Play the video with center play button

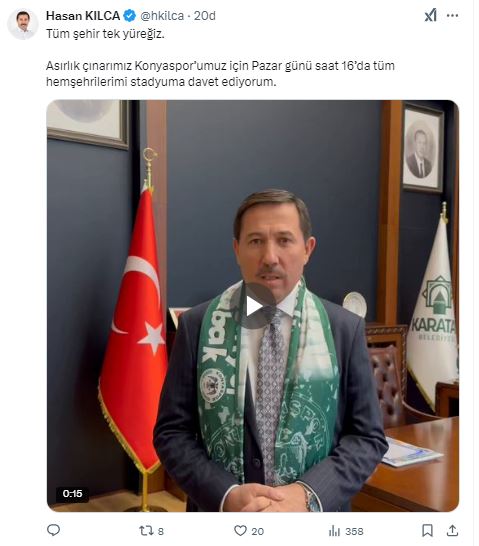[x=253, y=306]
